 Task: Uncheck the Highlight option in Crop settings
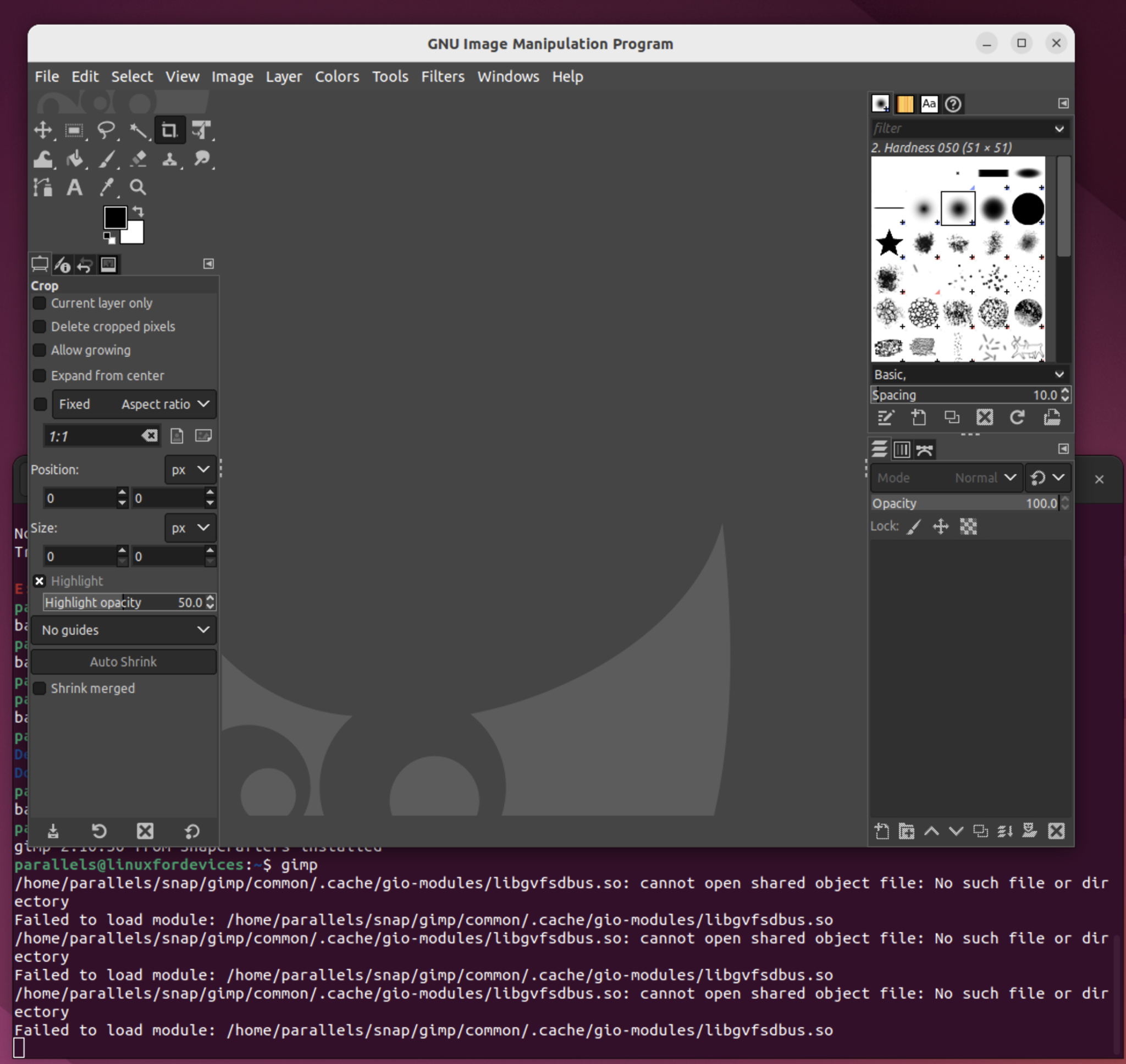tap(40, 581)
